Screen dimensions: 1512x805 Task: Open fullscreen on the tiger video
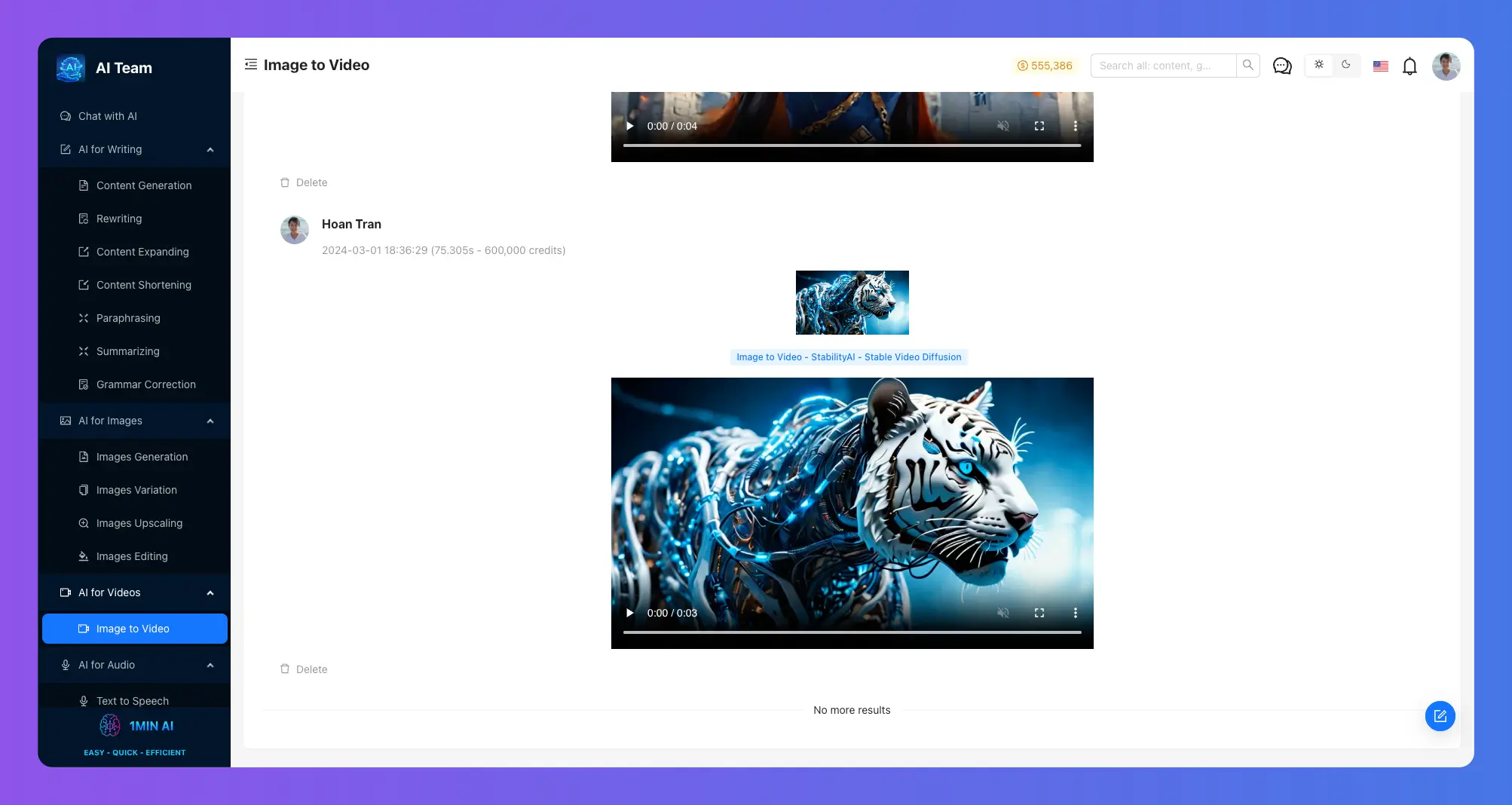[x=1039, y=613]
